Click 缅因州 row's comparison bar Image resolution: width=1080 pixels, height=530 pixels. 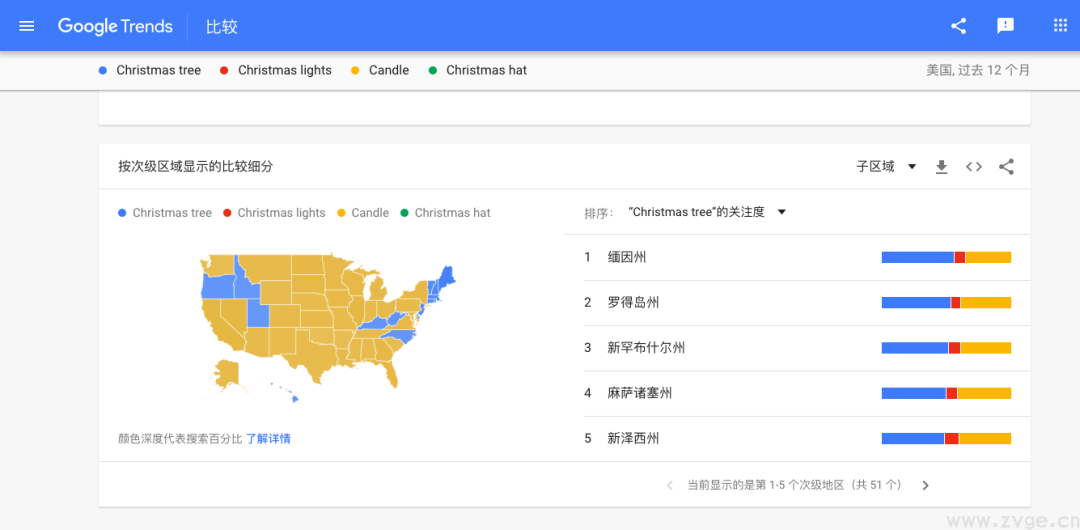[946, 257]
